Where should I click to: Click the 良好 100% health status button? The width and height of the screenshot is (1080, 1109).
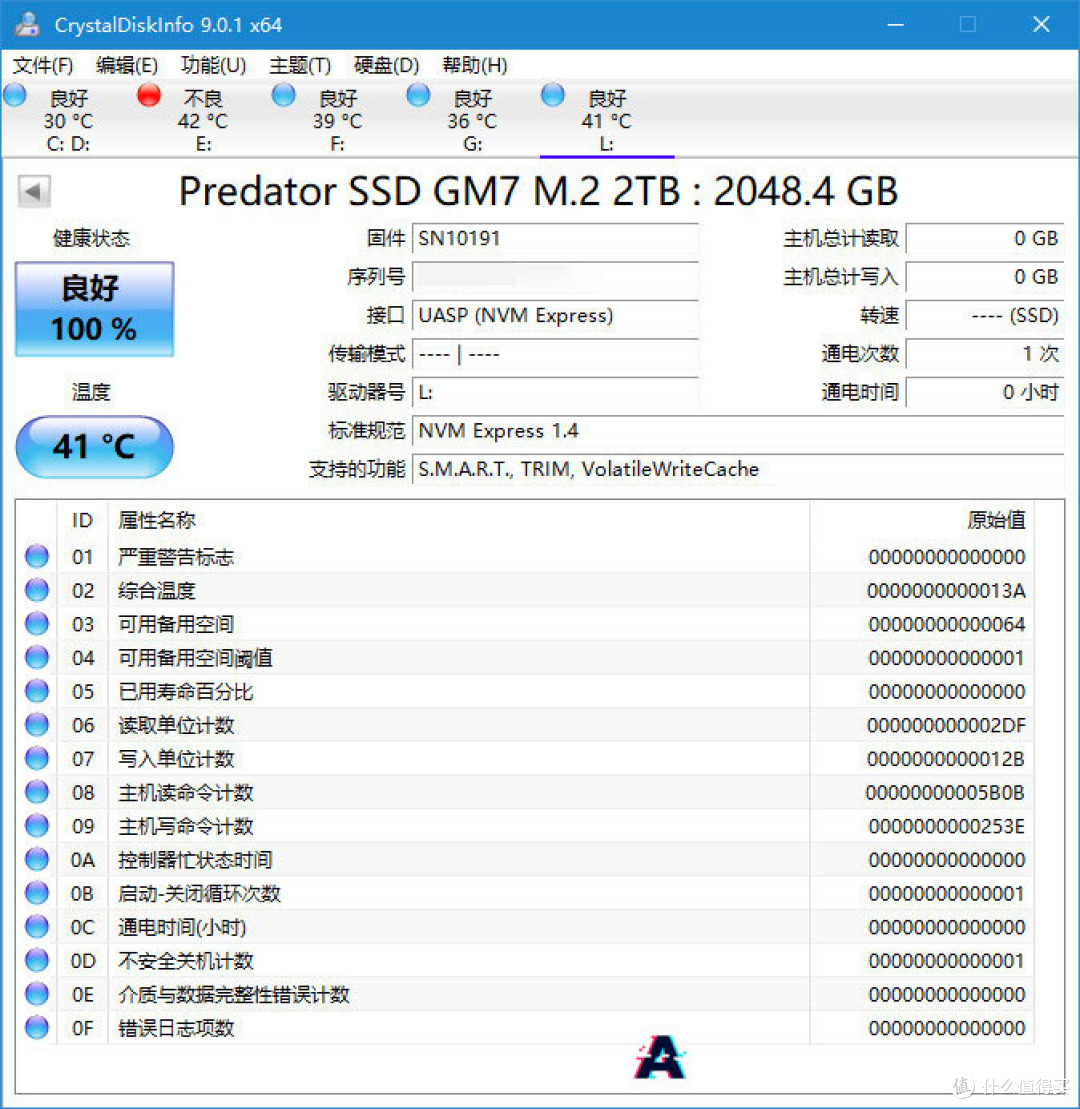pos(93,308)
